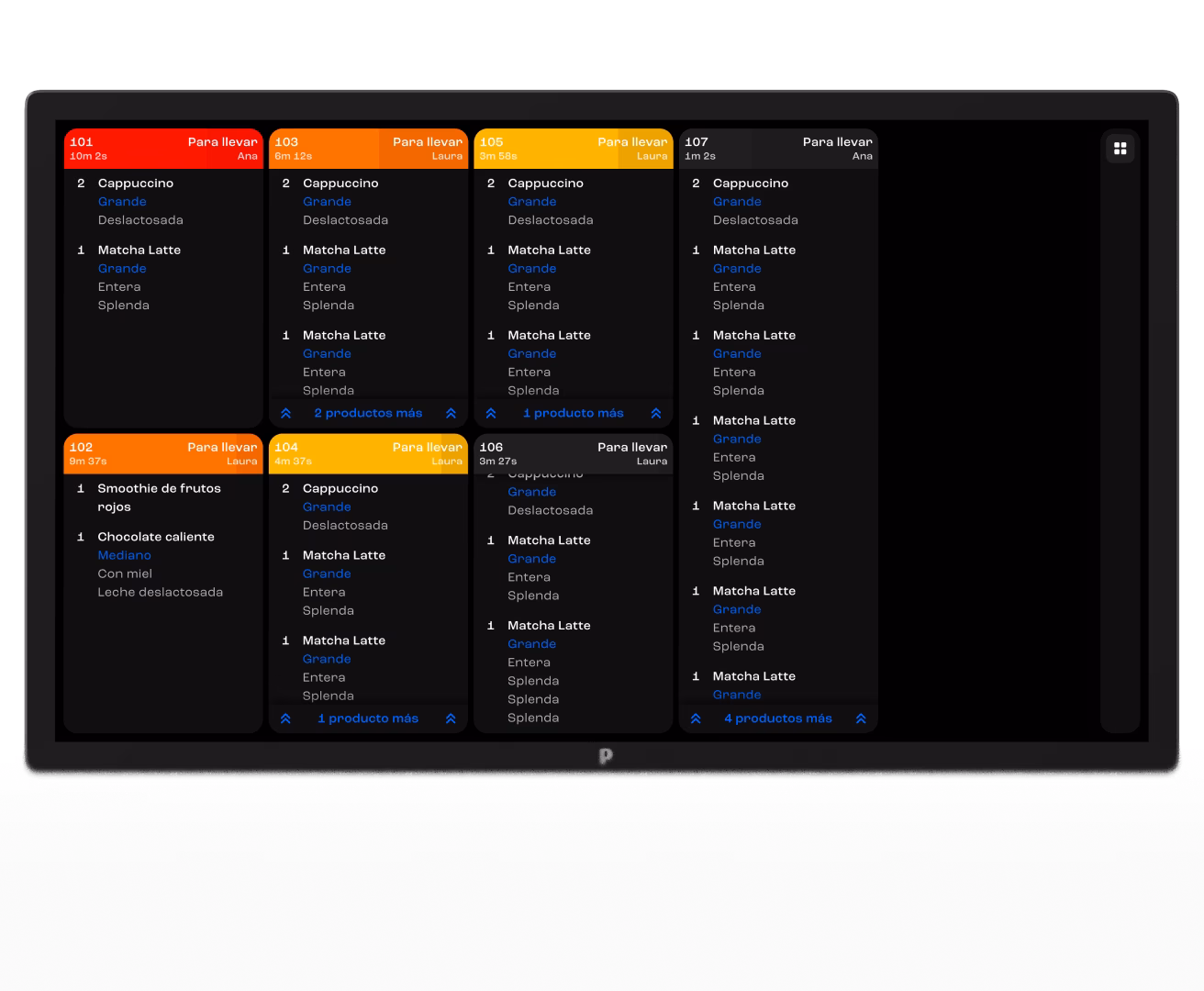Click left chevron in order 105 footer
The image size is (1204, 991).
[x=491, y=414]
